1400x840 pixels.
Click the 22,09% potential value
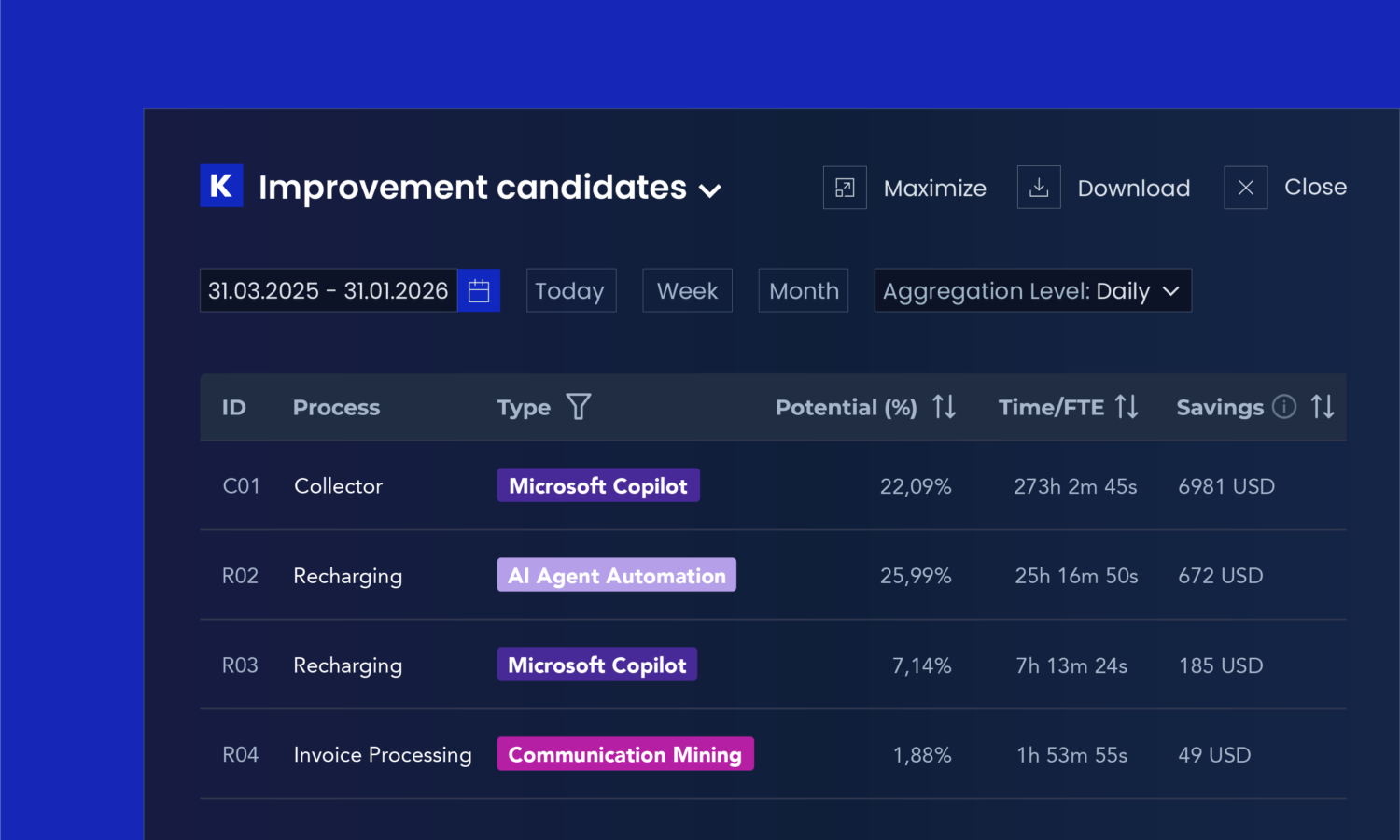tap(916, 487)
